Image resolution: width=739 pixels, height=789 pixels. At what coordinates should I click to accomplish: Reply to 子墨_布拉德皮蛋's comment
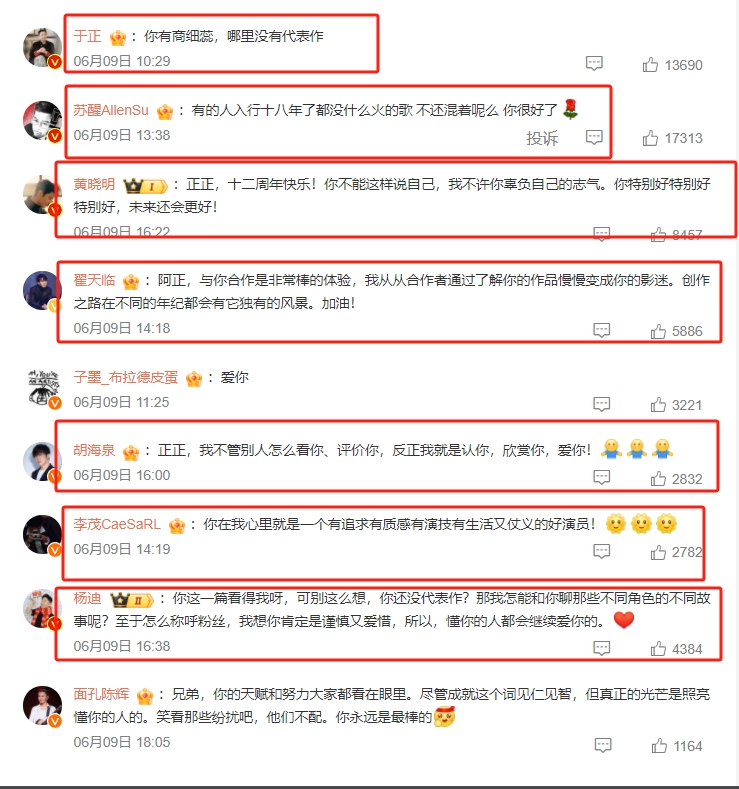pyautogui.click(x=602, y=404)
